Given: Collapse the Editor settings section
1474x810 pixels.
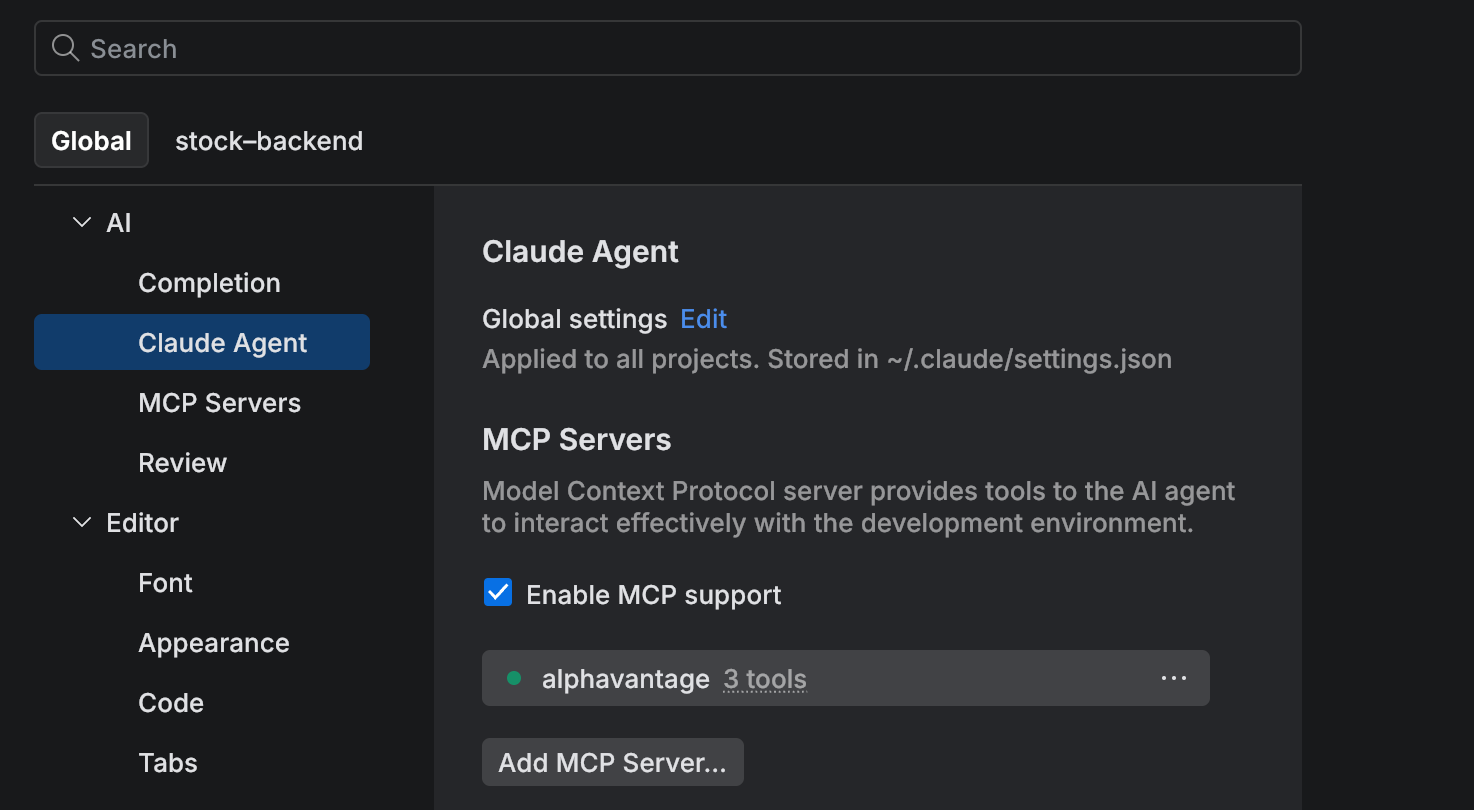Looking at the screenshot, I should 82,522.
